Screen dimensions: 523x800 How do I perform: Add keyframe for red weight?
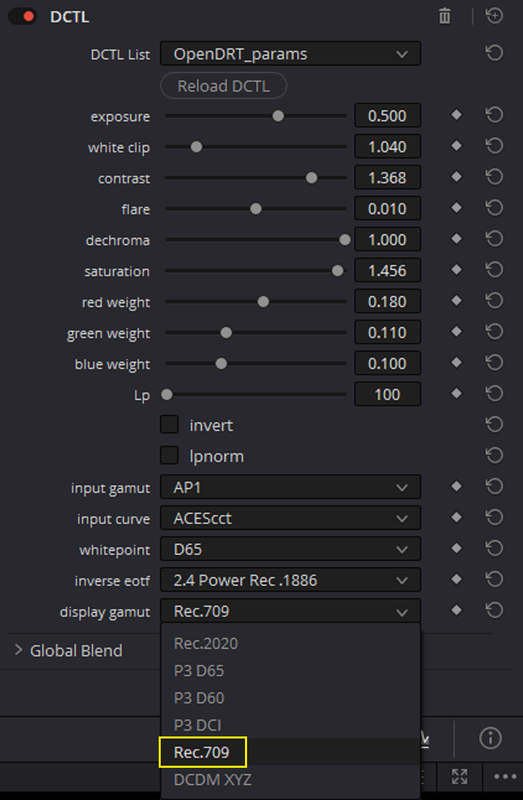click(457, 301)
